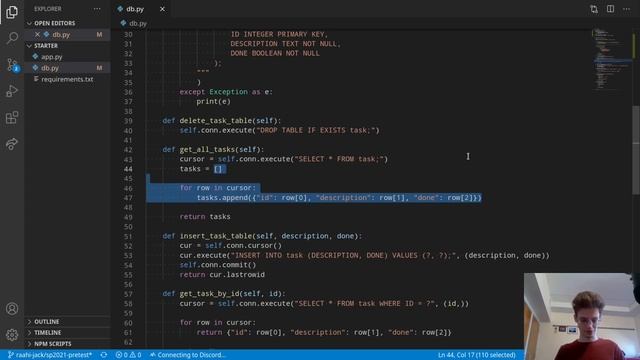Click the EXPLORER panel title
The height and width of the screenshot is (360, 640).
click(48, 9)
